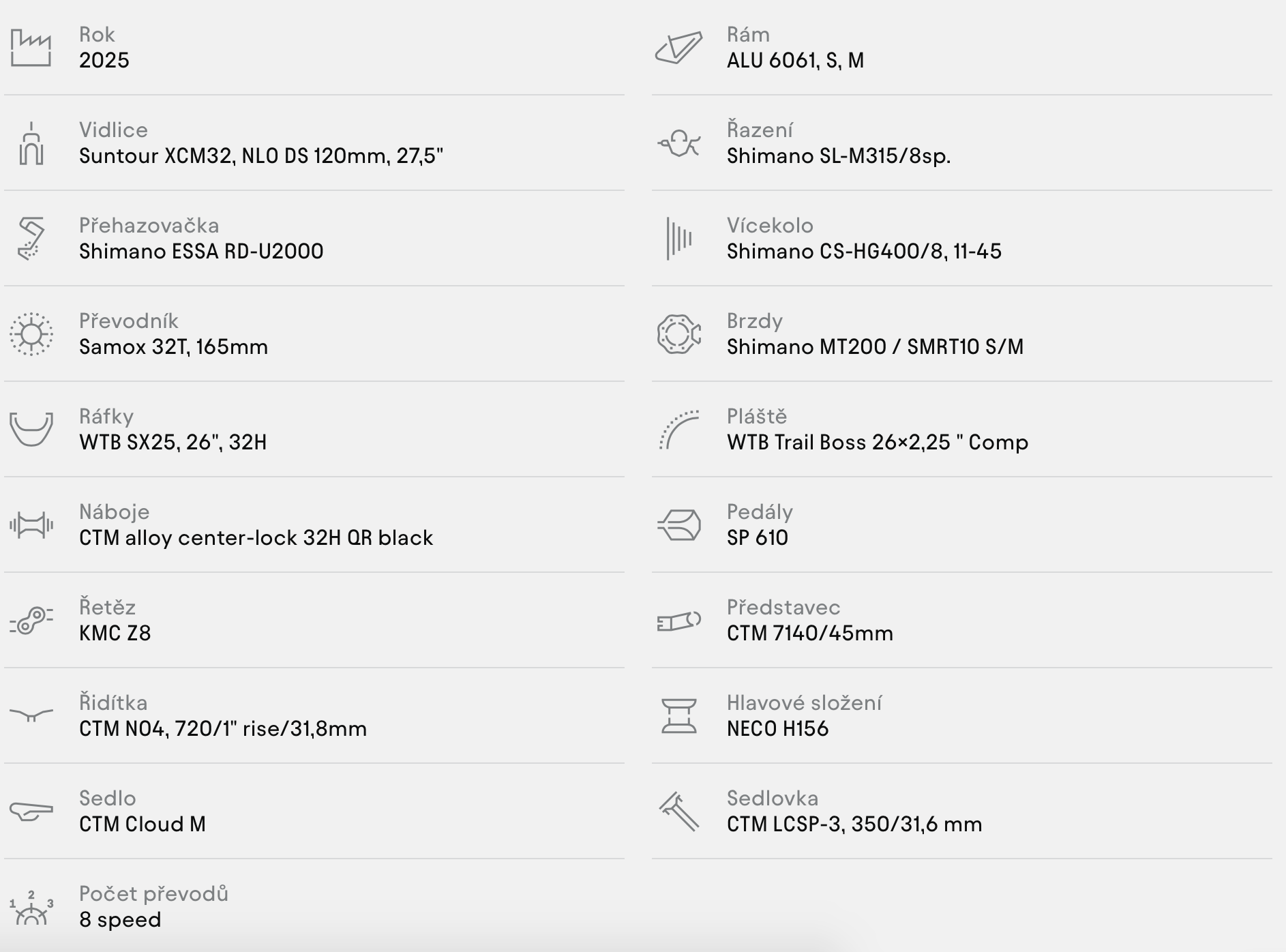Click the shifter icon for Řazení
Viewport: 1286px width, 952px height.
(x=678, y=143)
